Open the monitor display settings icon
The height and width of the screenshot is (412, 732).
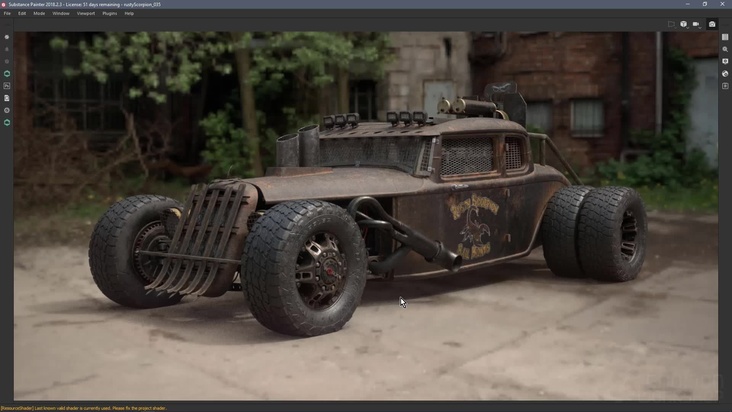pyautogui.click(x=725, y=61)
